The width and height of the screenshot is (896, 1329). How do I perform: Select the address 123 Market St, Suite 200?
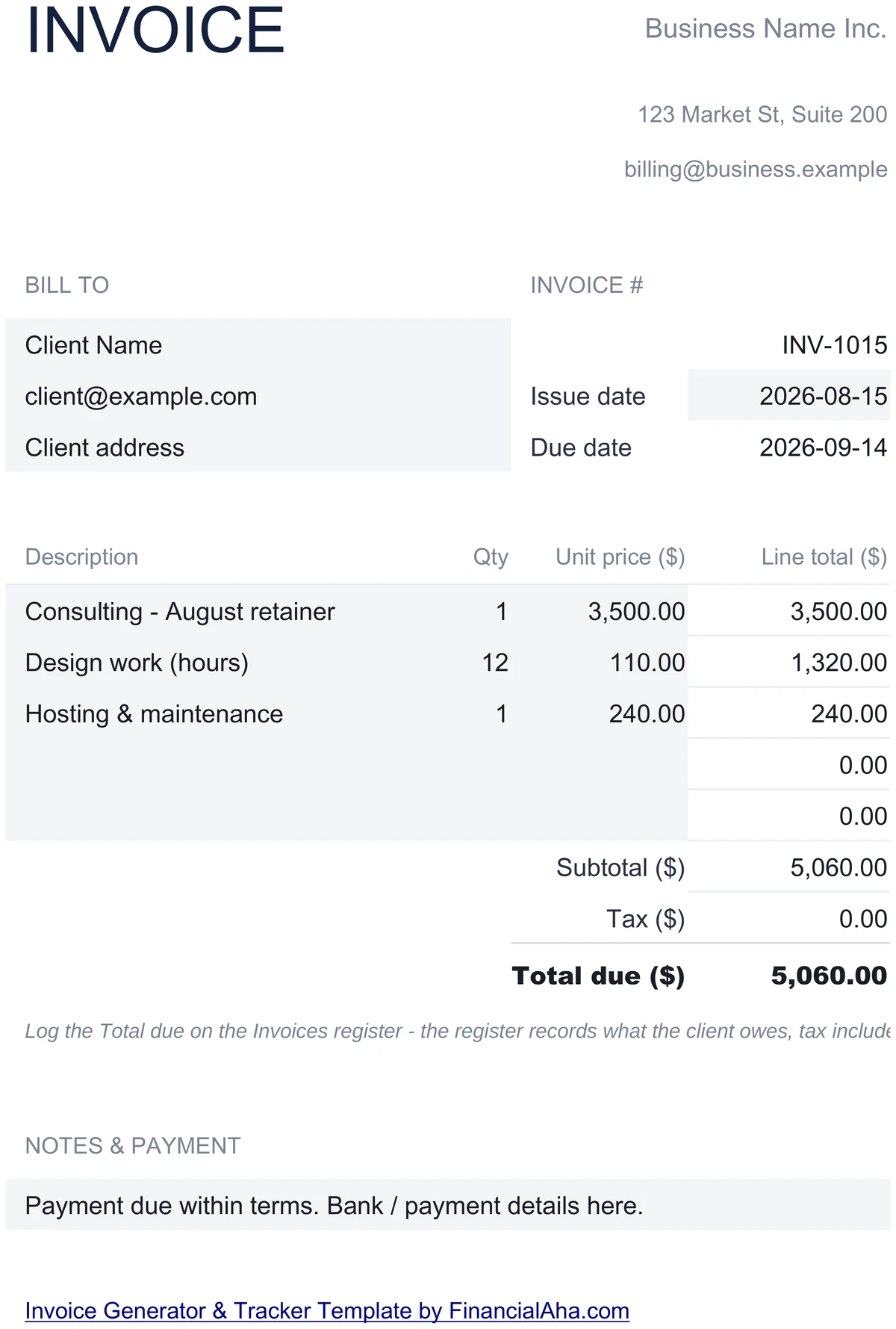pos(762,114)
